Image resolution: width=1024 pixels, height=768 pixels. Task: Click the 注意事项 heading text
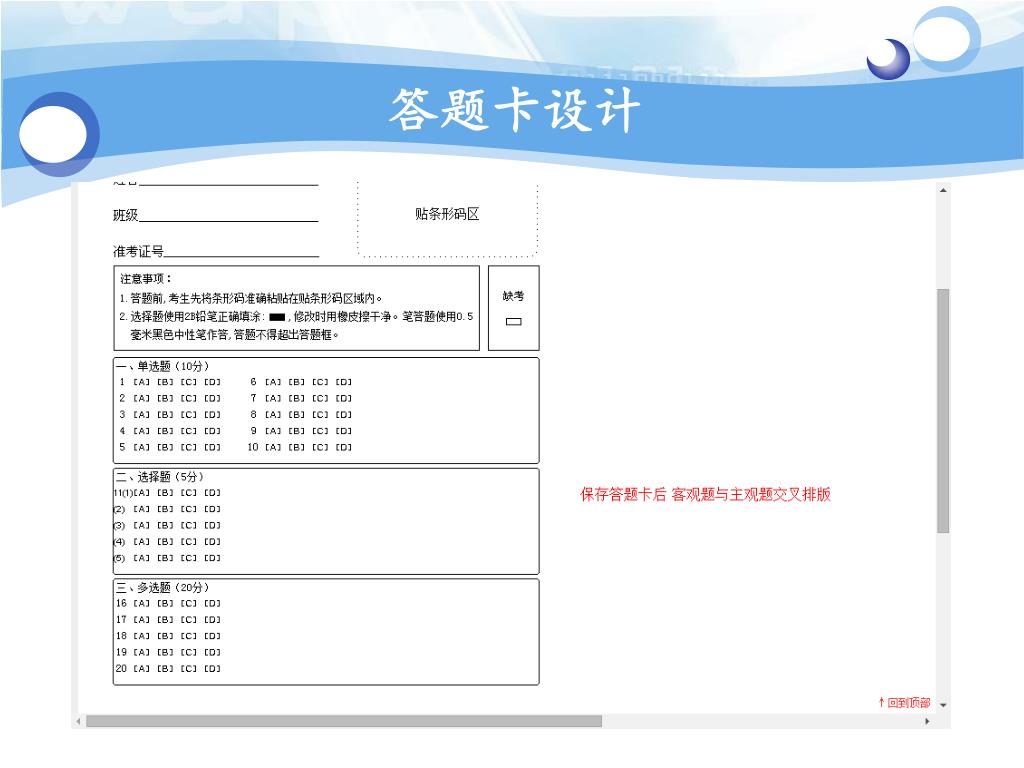click(146, 279)
